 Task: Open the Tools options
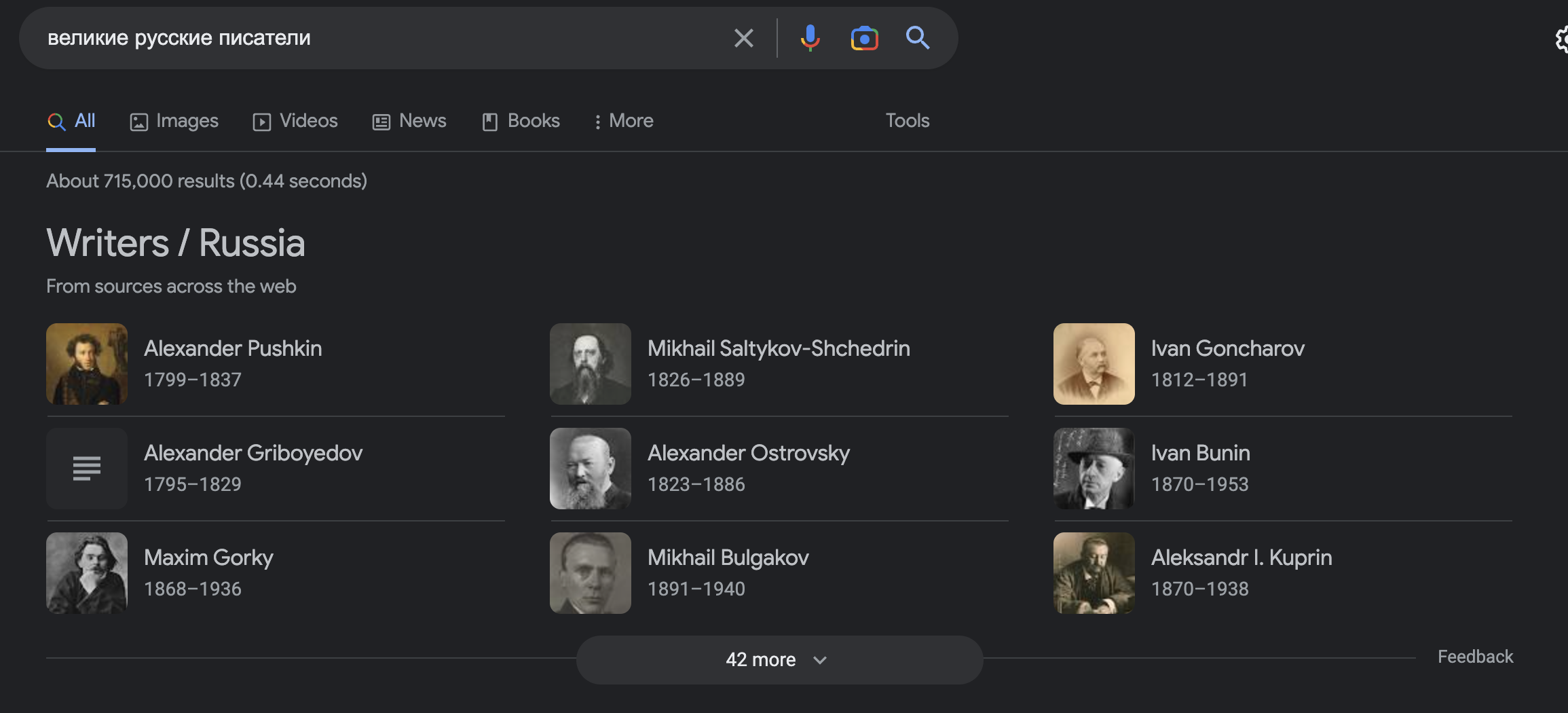click(x=907, y=121)
